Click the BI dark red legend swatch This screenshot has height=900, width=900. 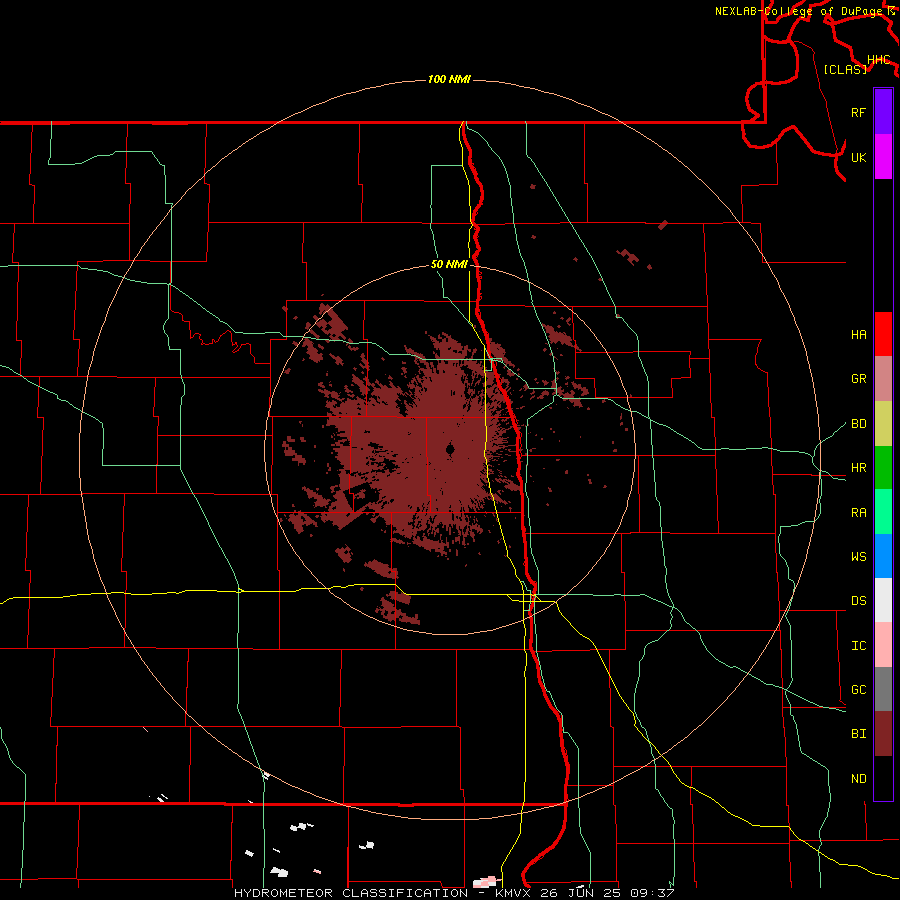883,734
